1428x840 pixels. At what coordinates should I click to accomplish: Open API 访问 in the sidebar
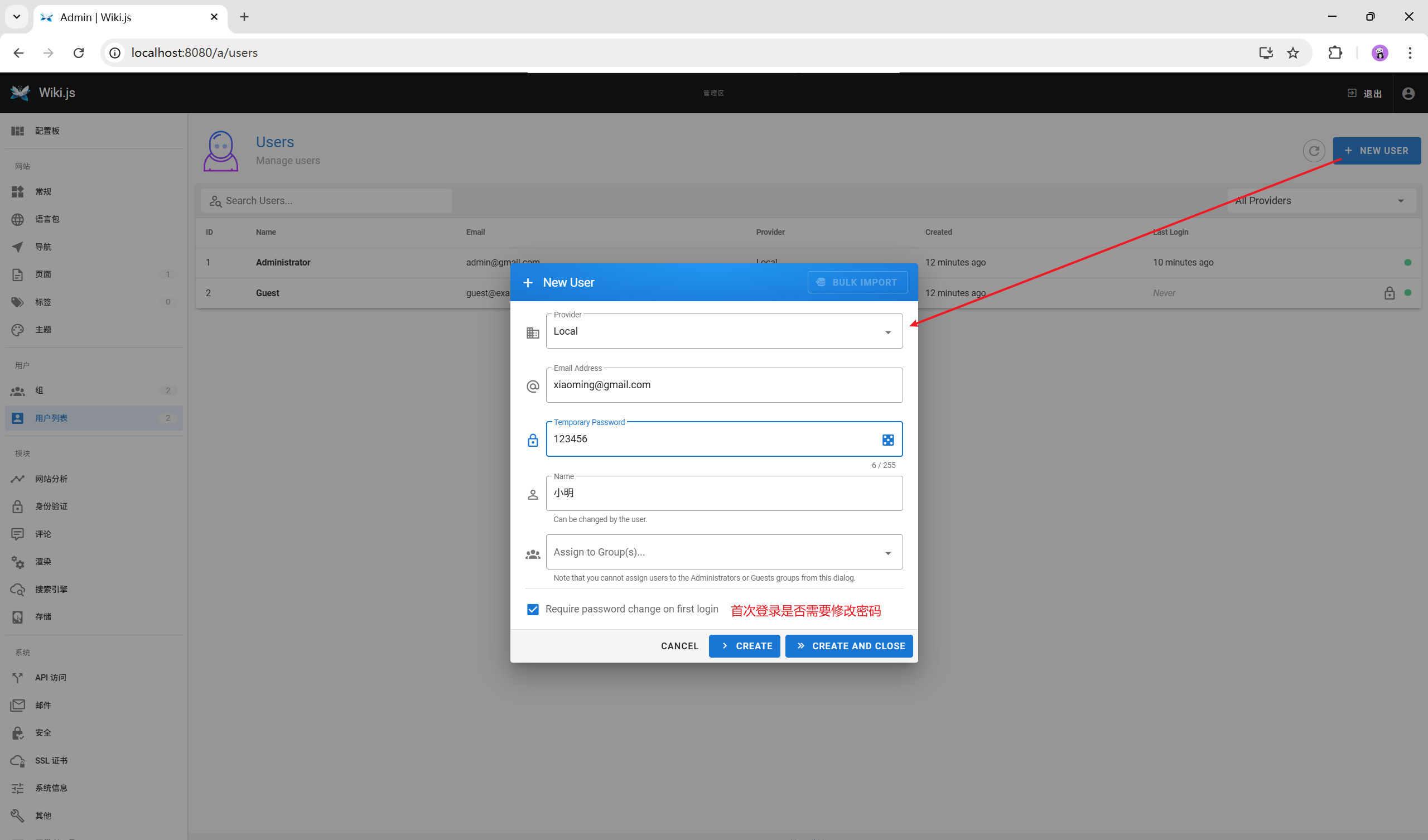pos(50,677)
